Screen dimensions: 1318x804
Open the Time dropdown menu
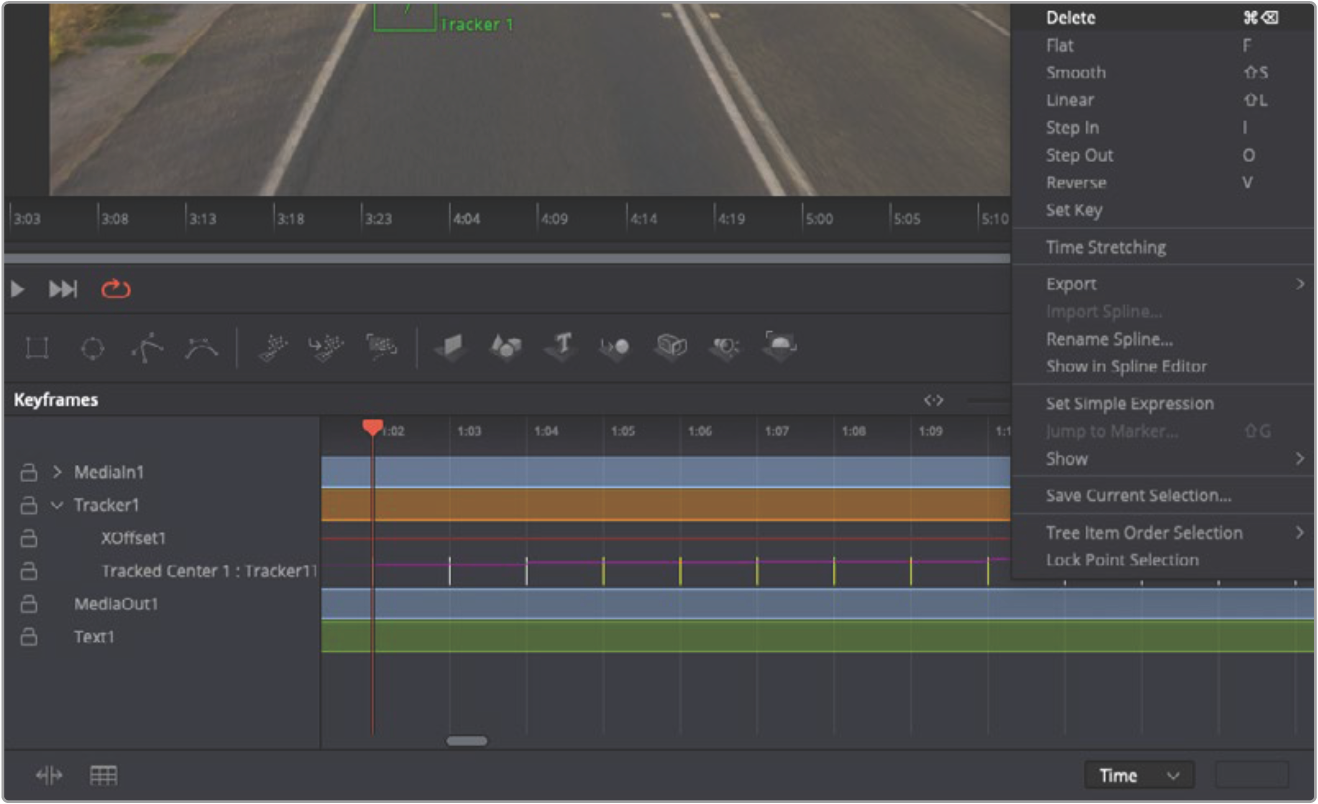1139,775
